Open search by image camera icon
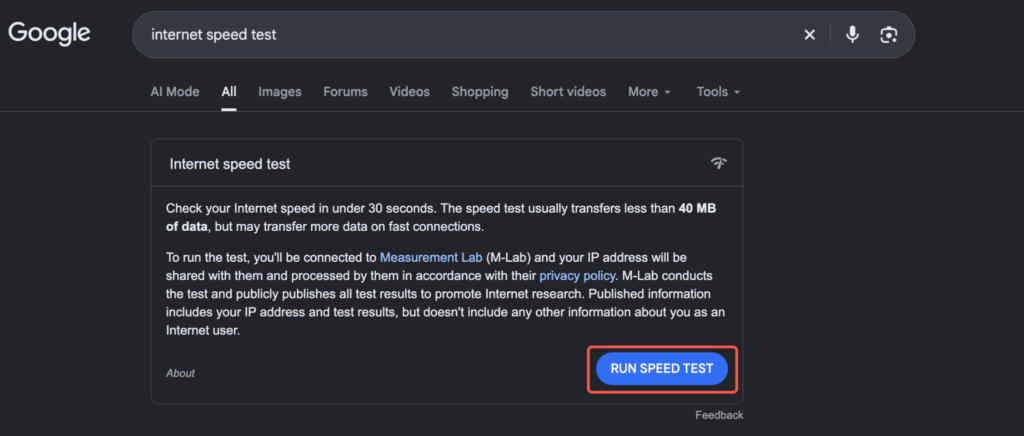The width and height of the screenshot is (1024, 436). [x=889, y=35]
